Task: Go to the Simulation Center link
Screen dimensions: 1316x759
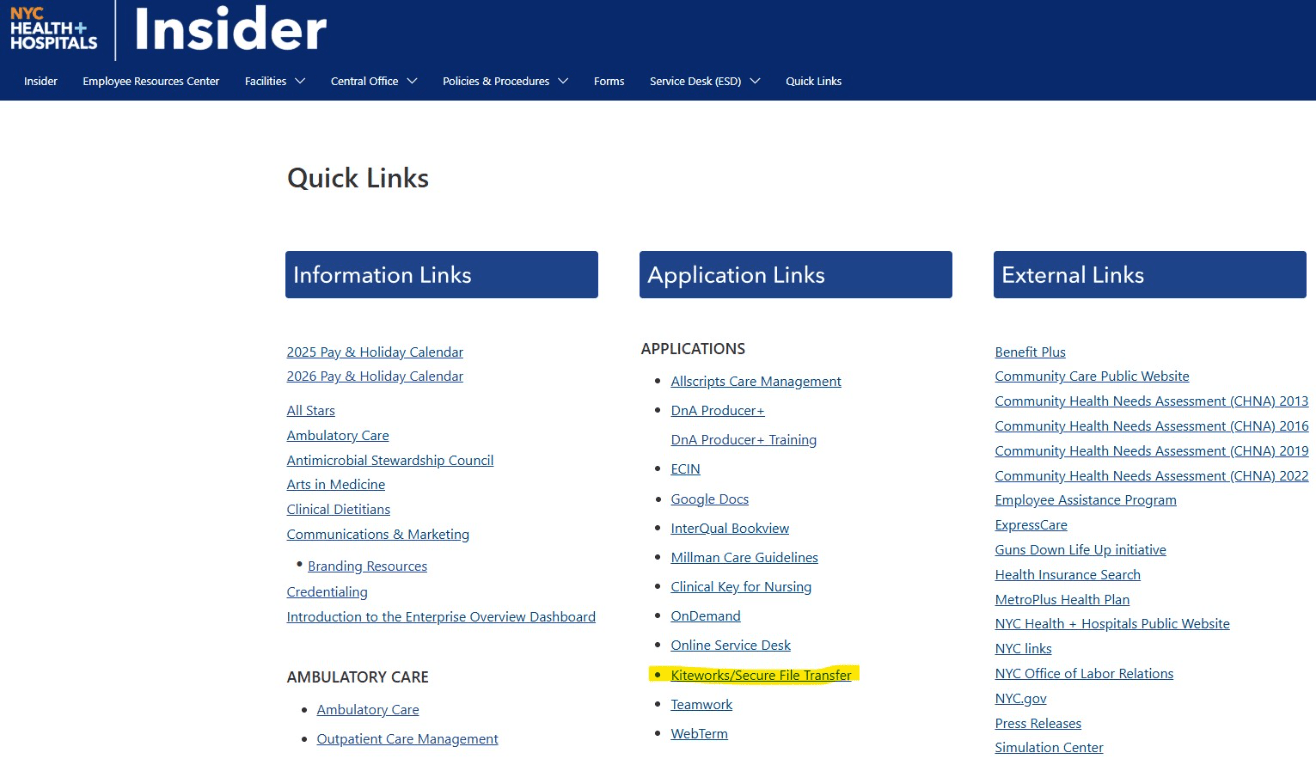Action: coord(1049,748)
